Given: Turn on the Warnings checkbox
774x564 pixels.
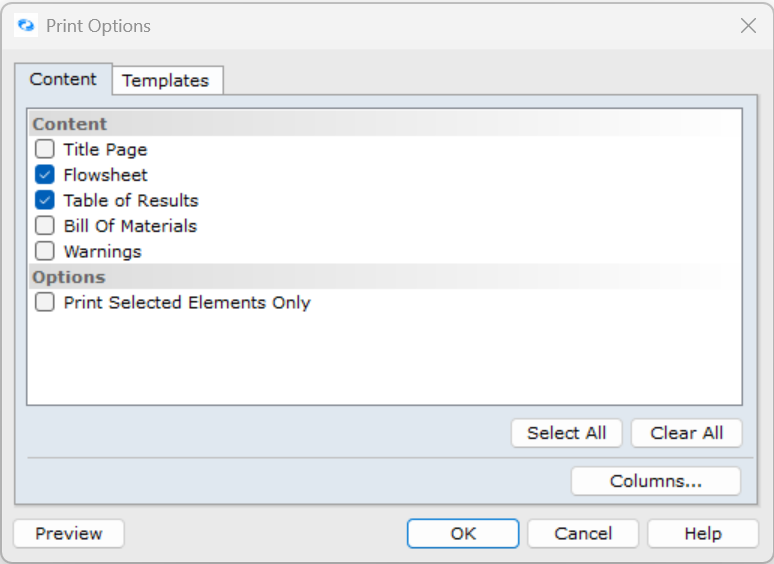Looking at the screenshot, I should [45, 252].
